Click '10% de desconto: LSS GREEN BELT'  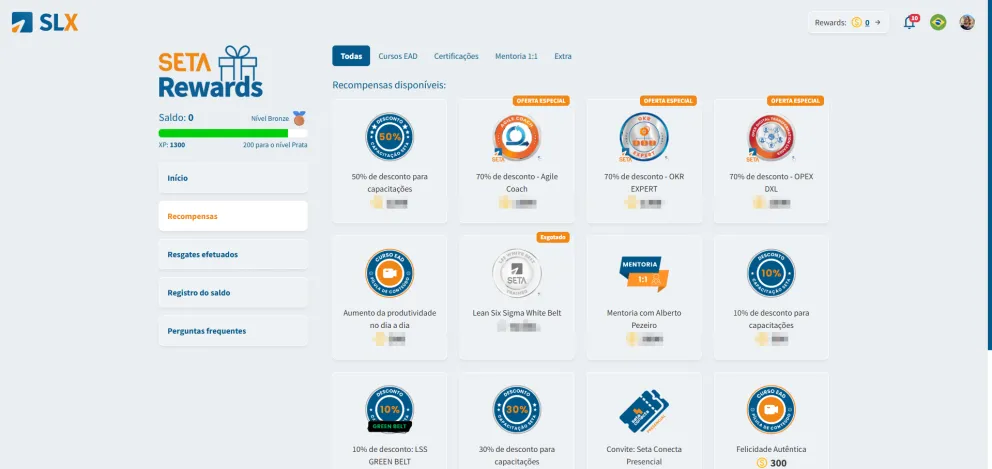pos(389,456)
